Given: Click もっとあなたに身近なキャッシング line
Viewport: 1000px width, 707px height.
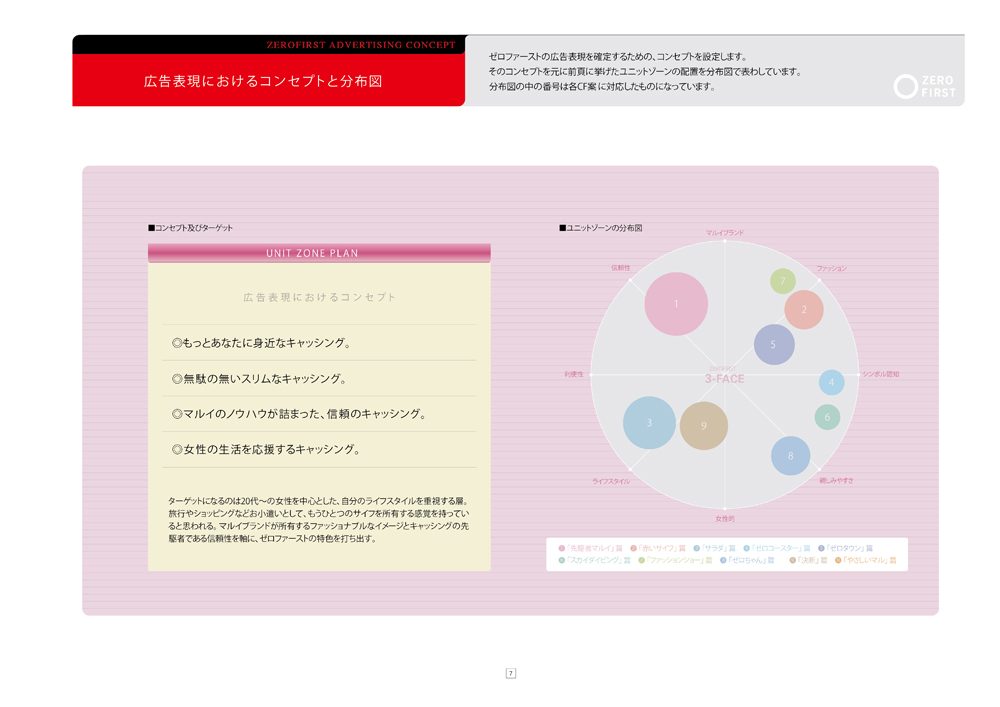Looking at the screenshot, I should point(261,343).
